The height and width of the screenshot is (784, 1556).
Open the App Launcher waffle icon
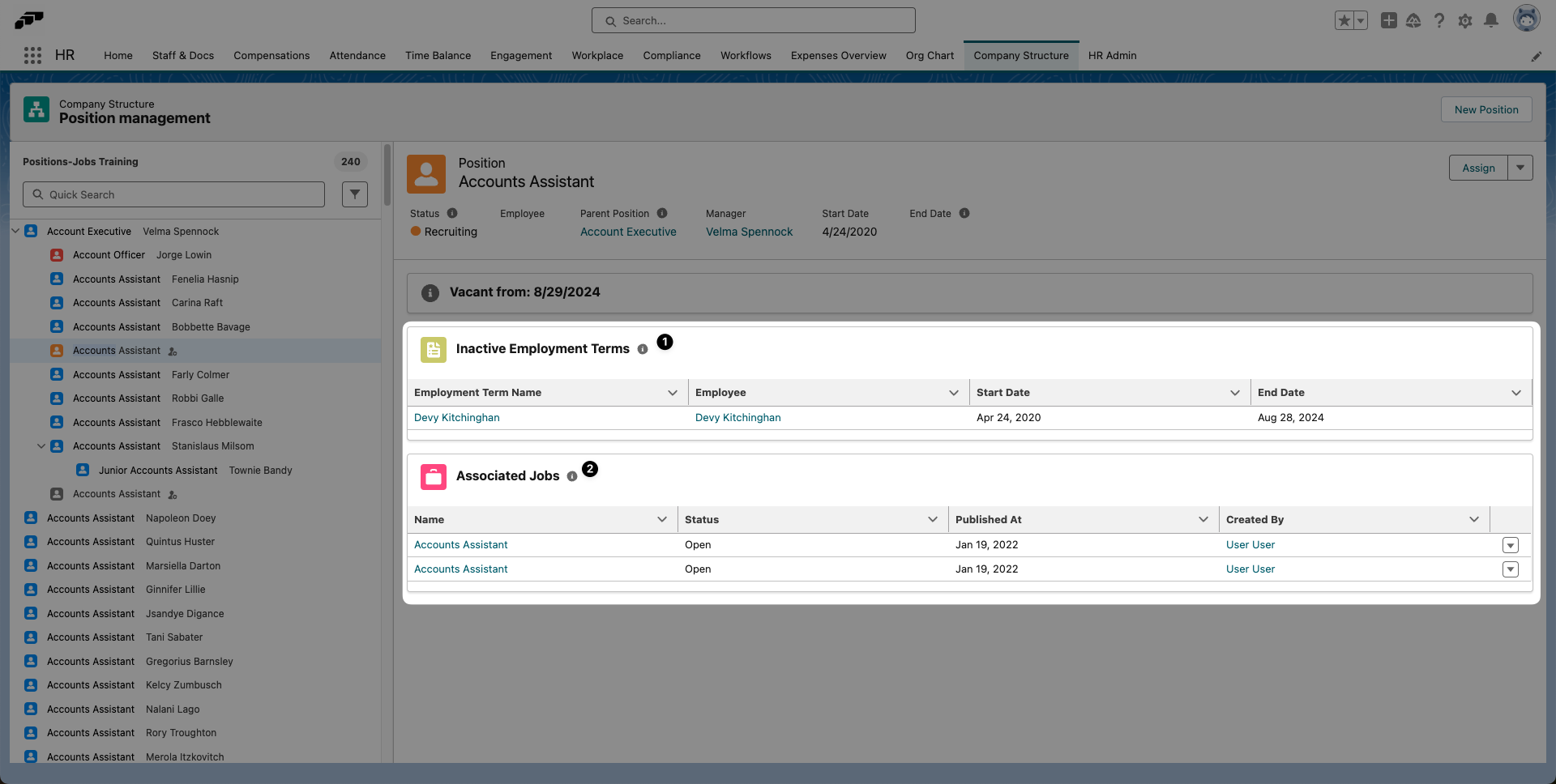click(32, 55)
